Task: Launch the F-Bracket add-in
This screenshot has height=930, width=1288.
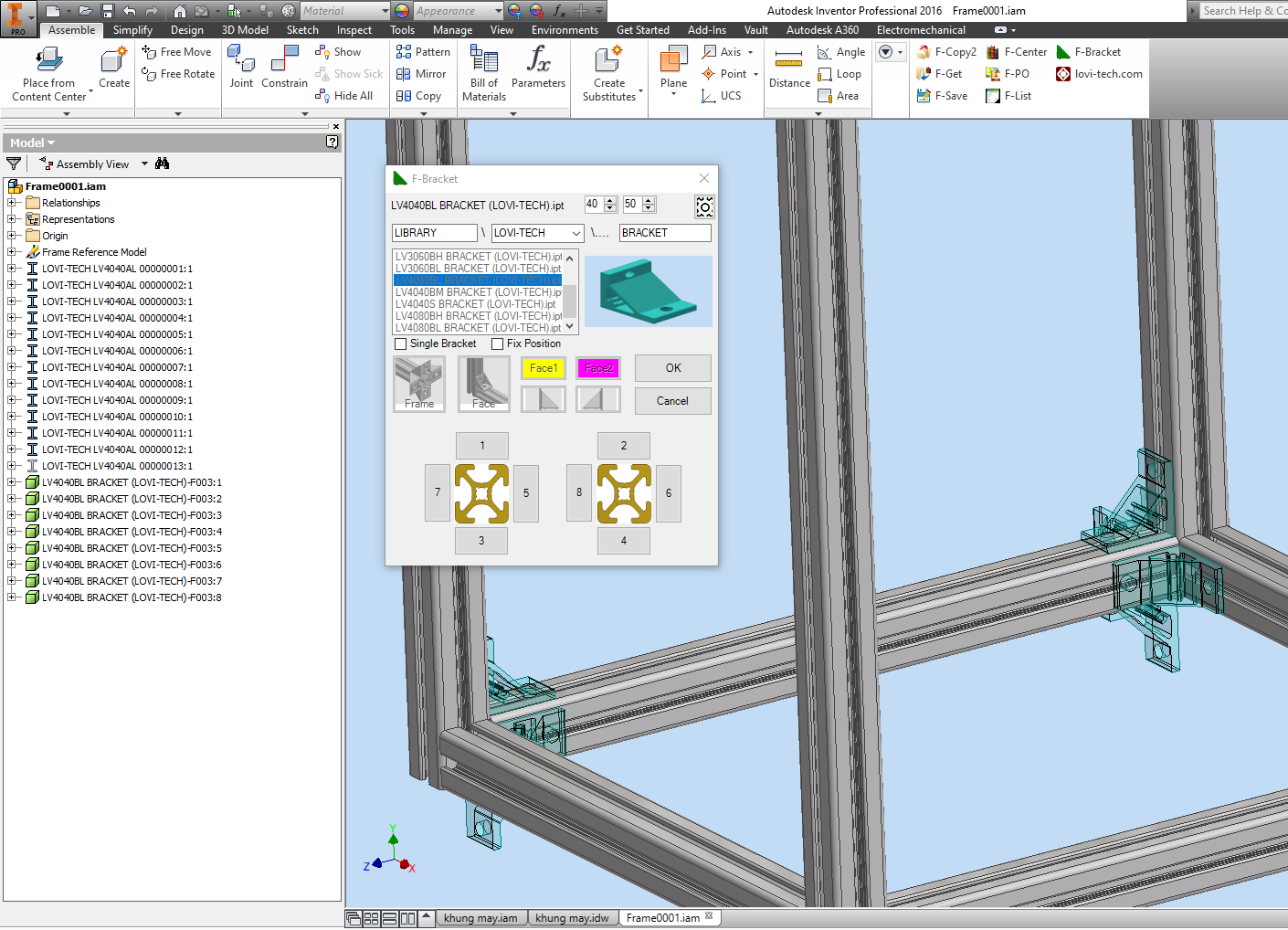Action: point(1088,52)
